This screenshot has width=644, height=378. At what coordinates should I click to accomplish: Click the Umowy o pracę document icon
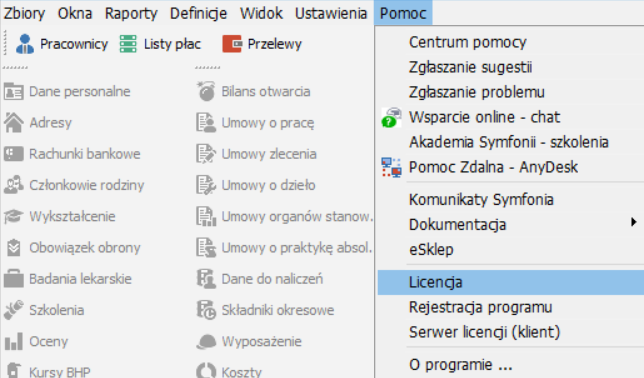coord(206,123)
